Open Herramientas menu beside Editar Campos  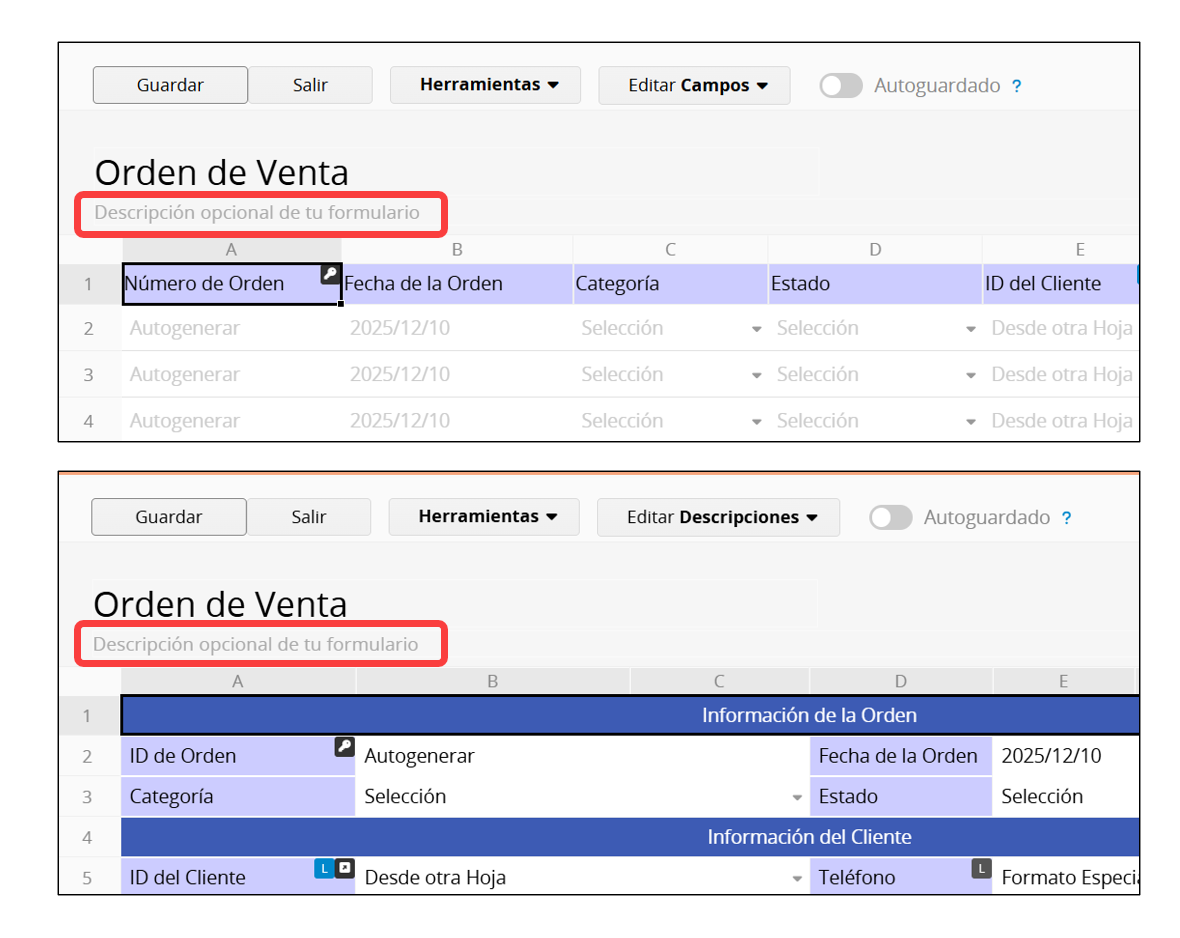coord(485,85)
